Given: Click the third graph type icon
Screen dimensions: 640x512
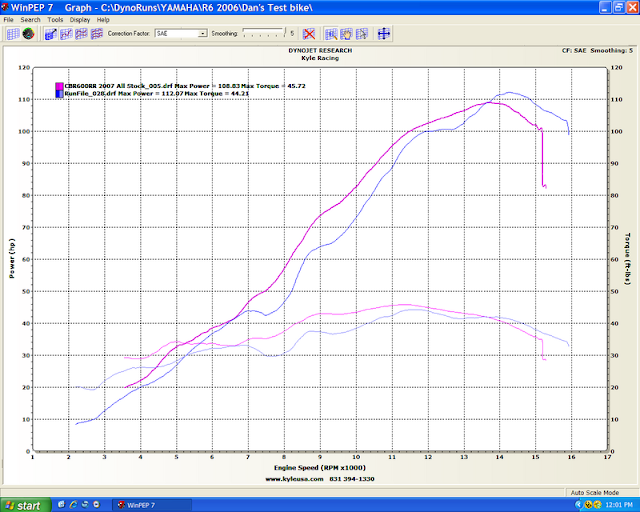Looking at the screenshot, I should click(x=81, y=34).
